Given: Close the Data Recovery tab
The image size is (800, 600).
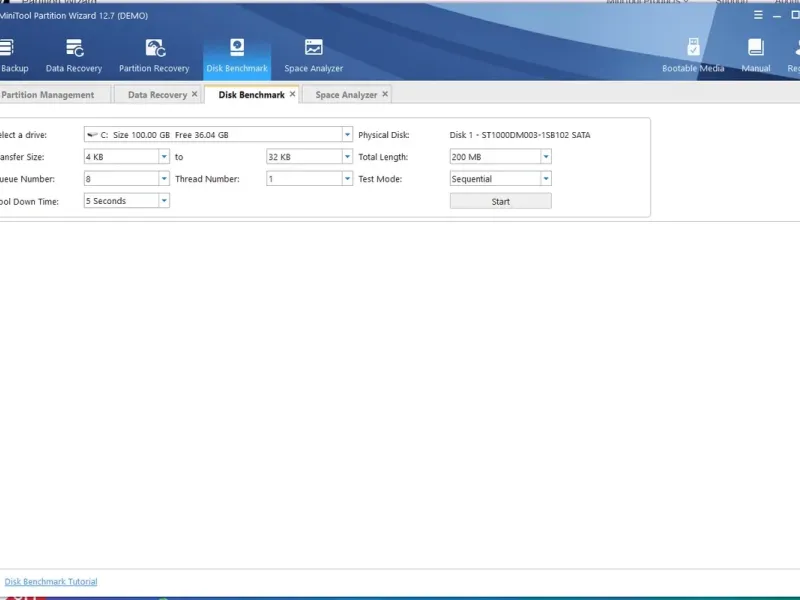Looking at the screenshot, I should coord(194,94).
